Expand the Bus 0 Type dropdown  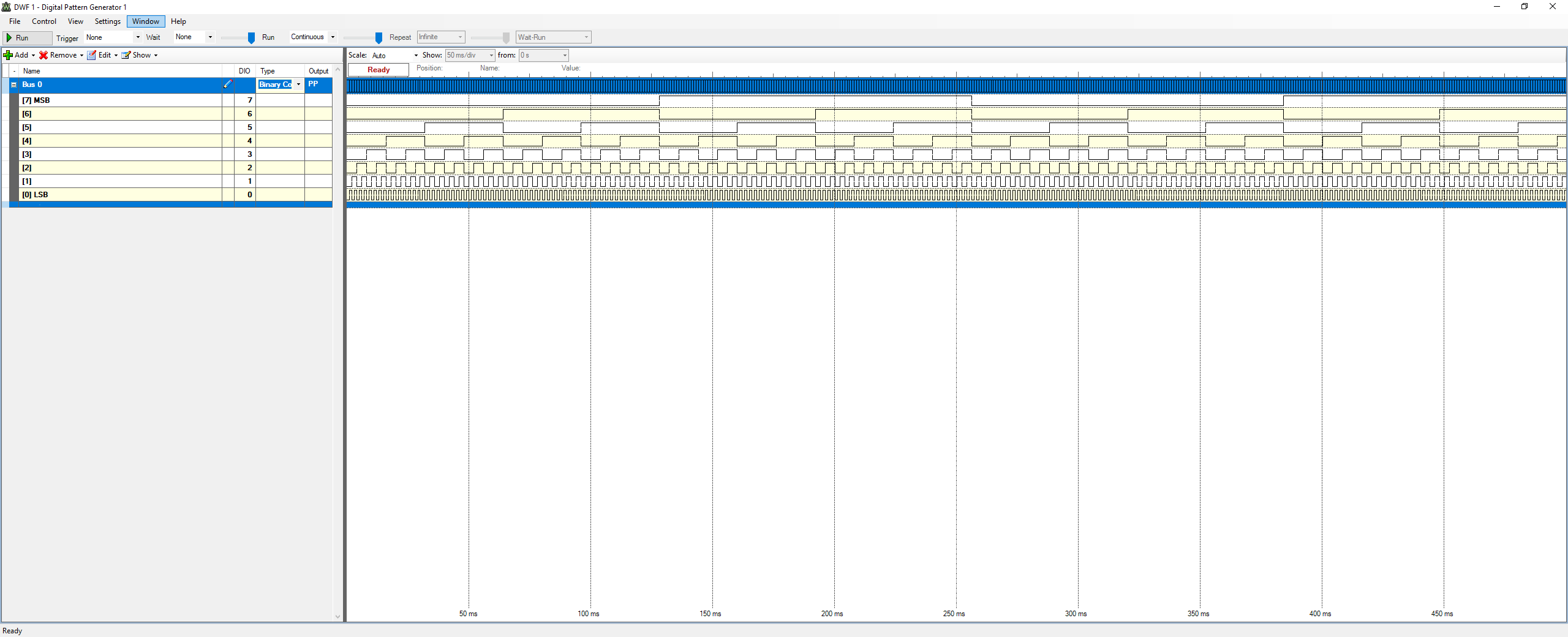[298, 85]
